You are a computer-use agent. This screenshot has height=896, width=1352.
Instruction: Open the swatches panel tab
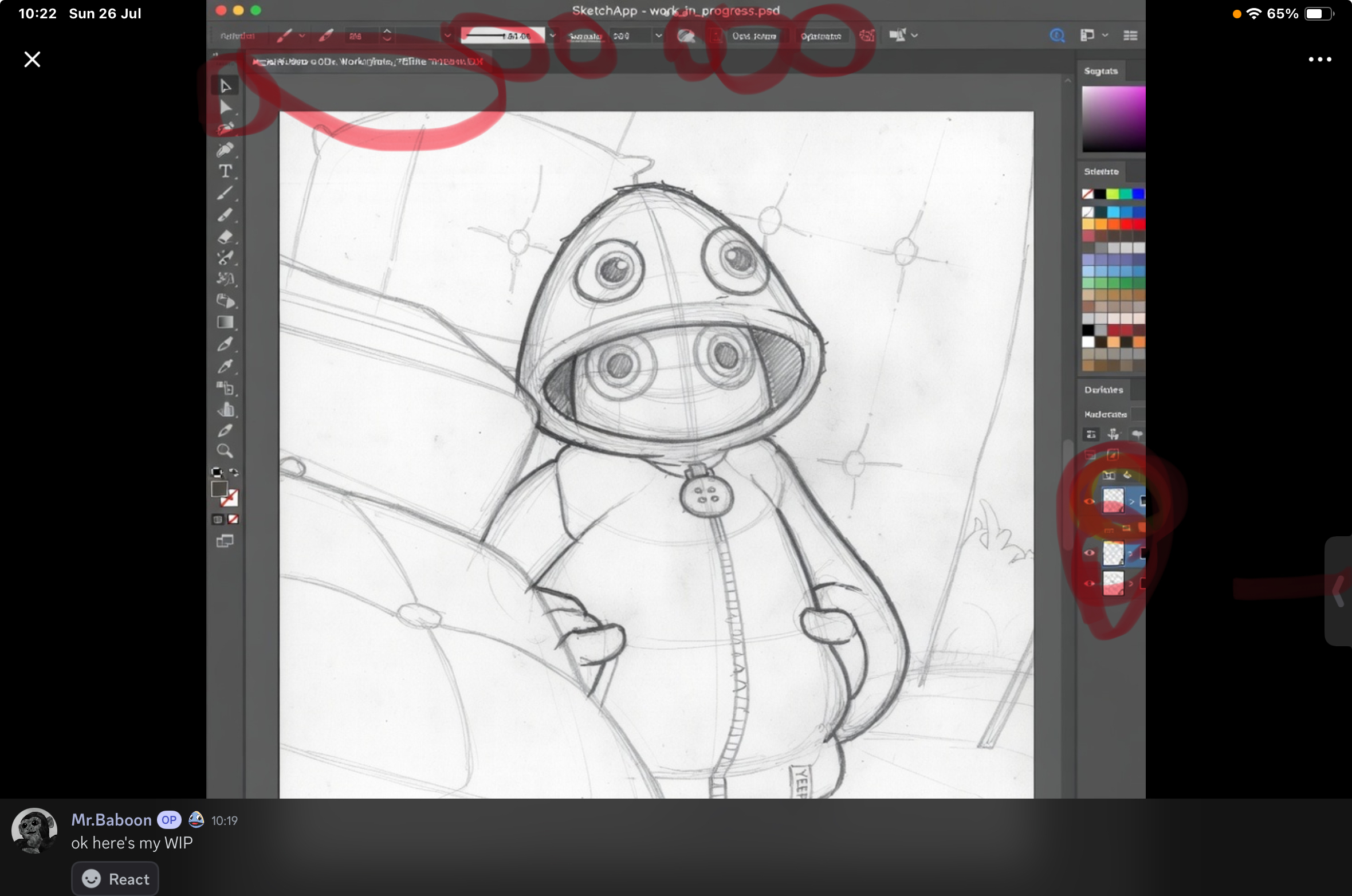coord(1101,171)
